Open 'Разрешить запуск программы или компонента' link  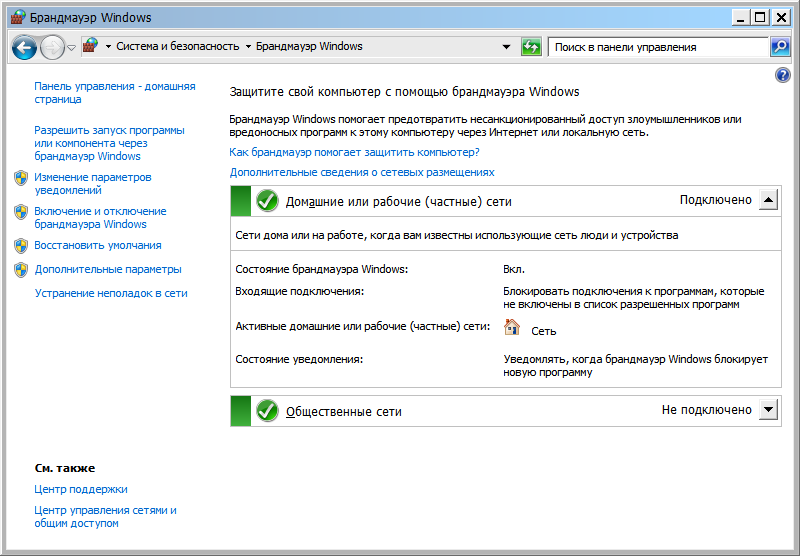[x=109, y=143]
